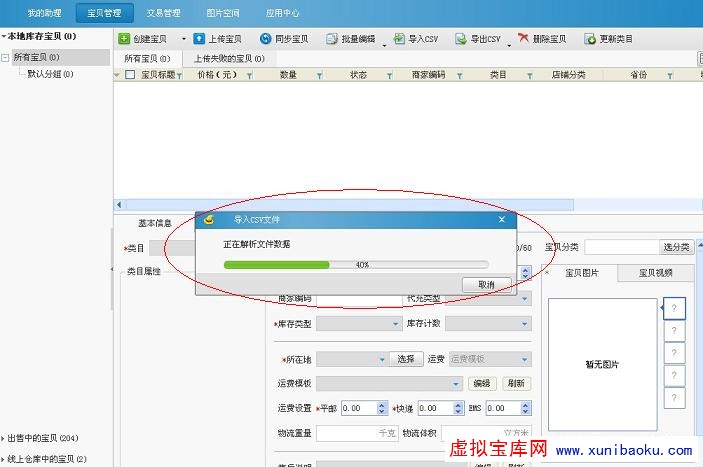This screenshot has width=703, height=467.
Task: Click 取消 to cancel the CSV import
Action: coord(486,285)
